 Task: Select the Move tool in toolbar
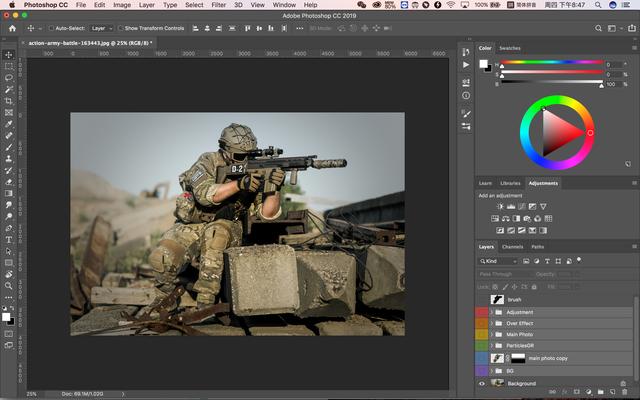point(9,55)
